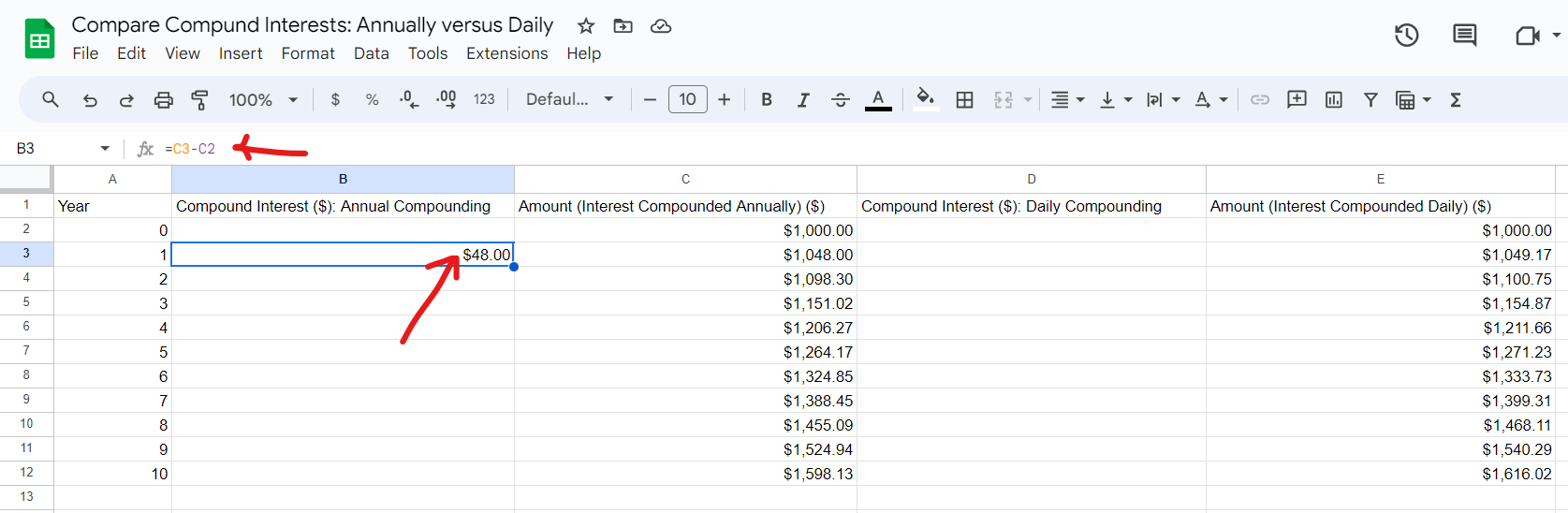
Task: Open the View menu
Action: coord(183,53)
